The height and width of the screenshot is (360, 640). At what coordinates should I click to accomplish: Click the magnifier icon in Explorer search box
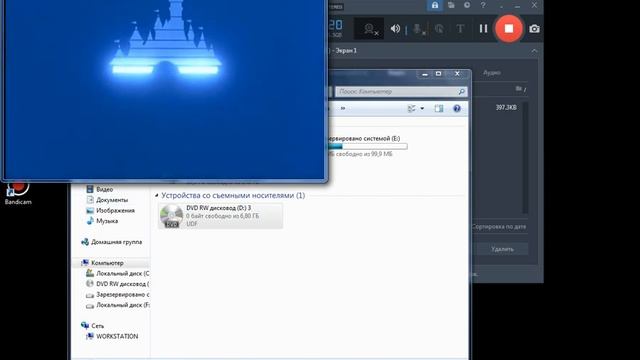click(461, 92)
